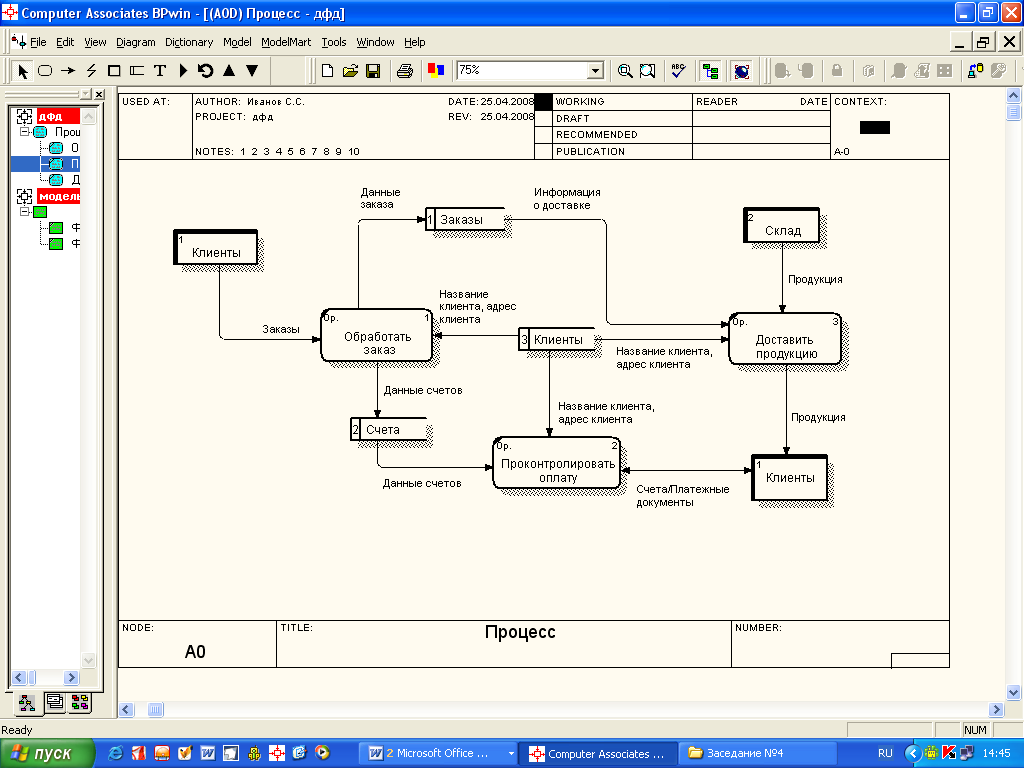The width and height of the screenshot is (1024, 768).
Task: Open the Model menu
Action: tap(237, 42)
